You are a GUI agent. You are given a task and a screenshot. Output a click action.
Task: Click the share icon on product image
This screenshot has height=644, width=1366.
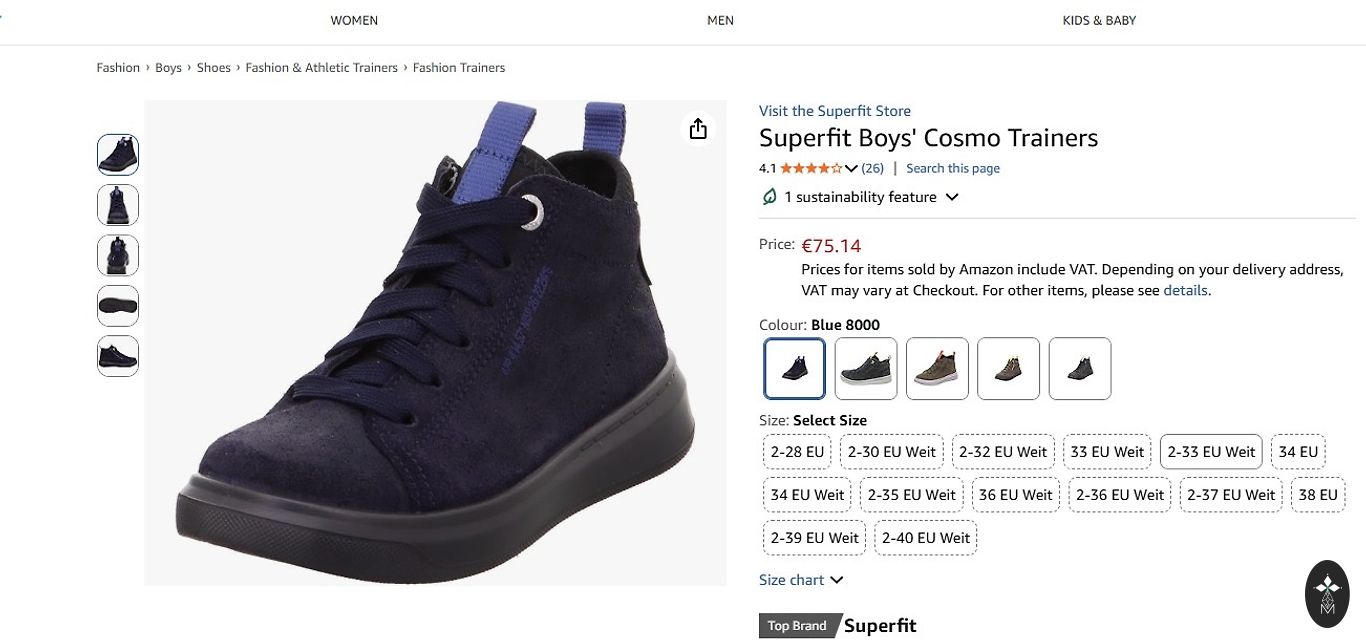pyautogui.click(x=698, y=129)
